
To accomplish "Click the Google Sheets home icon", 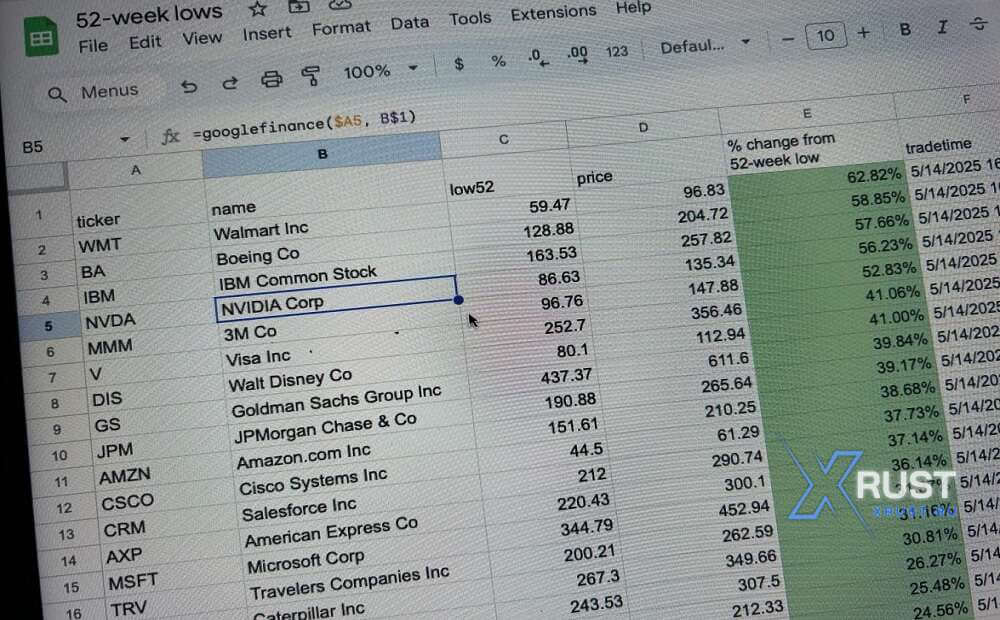I will pyautogui.click(x=41, y=38).
